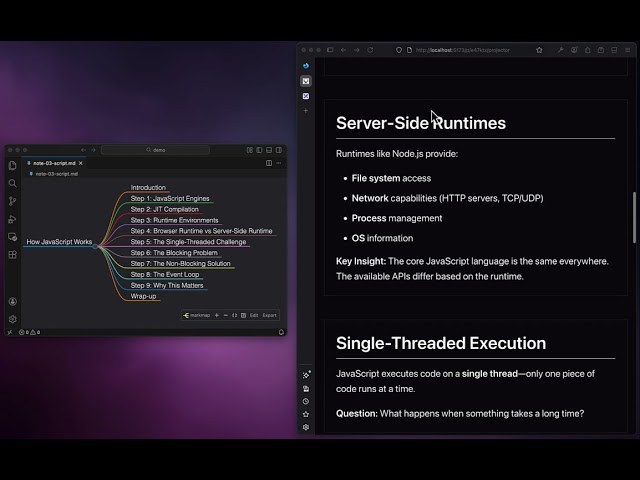The width and height of the screenshot is (640, 480).
Task: Click tracking protection shield in address bar
Action: click(399, 50)
